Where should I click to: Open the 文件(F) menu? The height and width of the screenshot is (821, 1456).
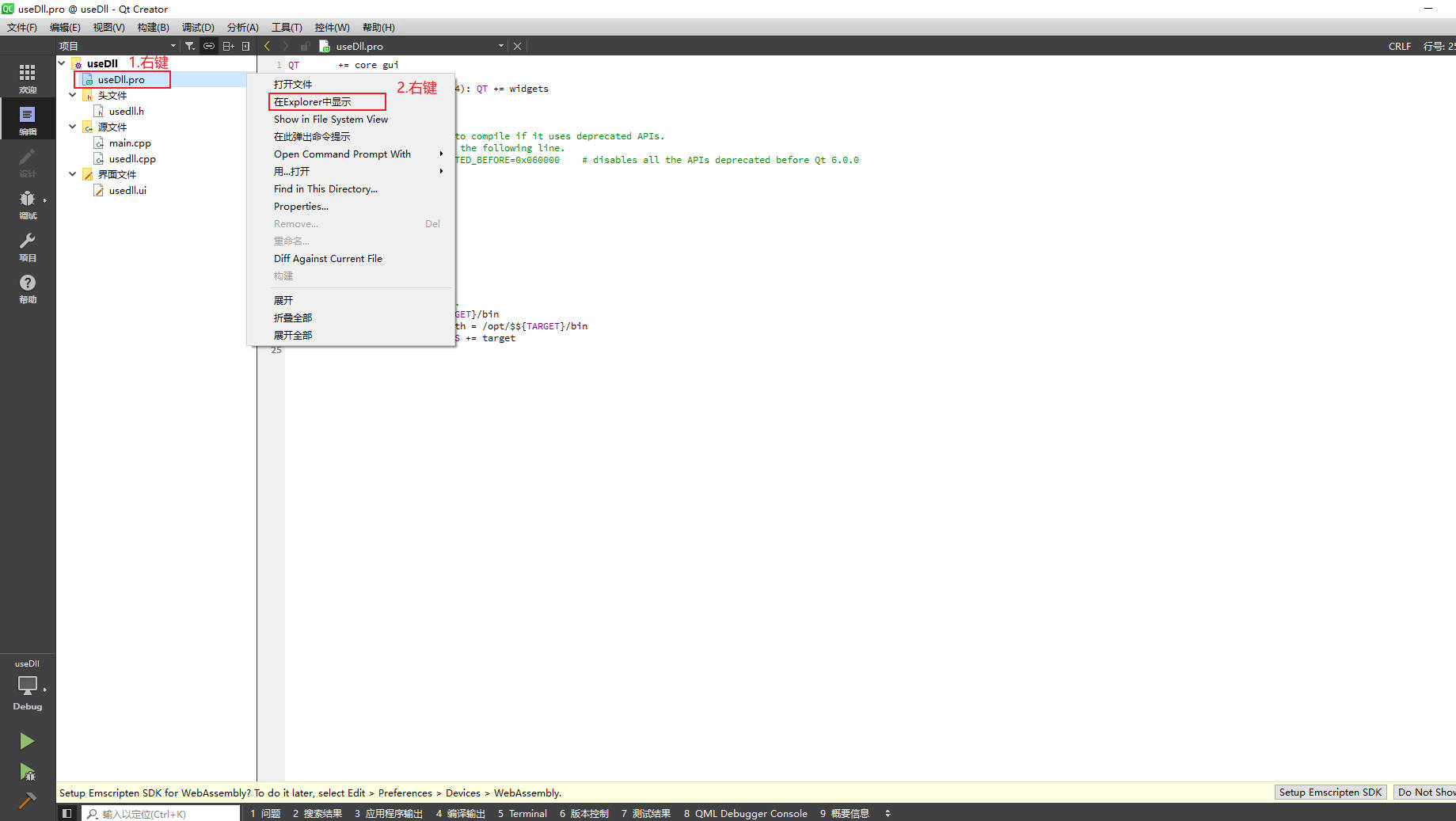pos(22,27)
